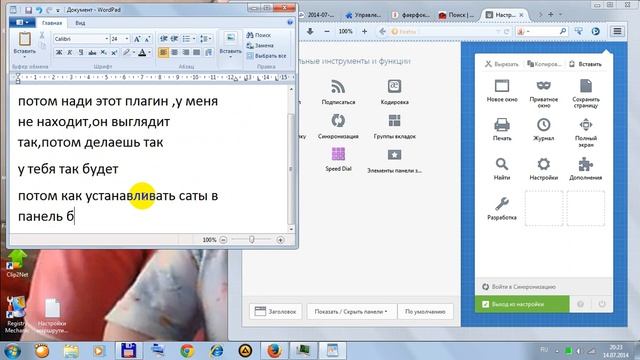This screenshot has height=360, width=640.
Task: Click the bullet list icon in WordPad
Action: coord(186,39)
